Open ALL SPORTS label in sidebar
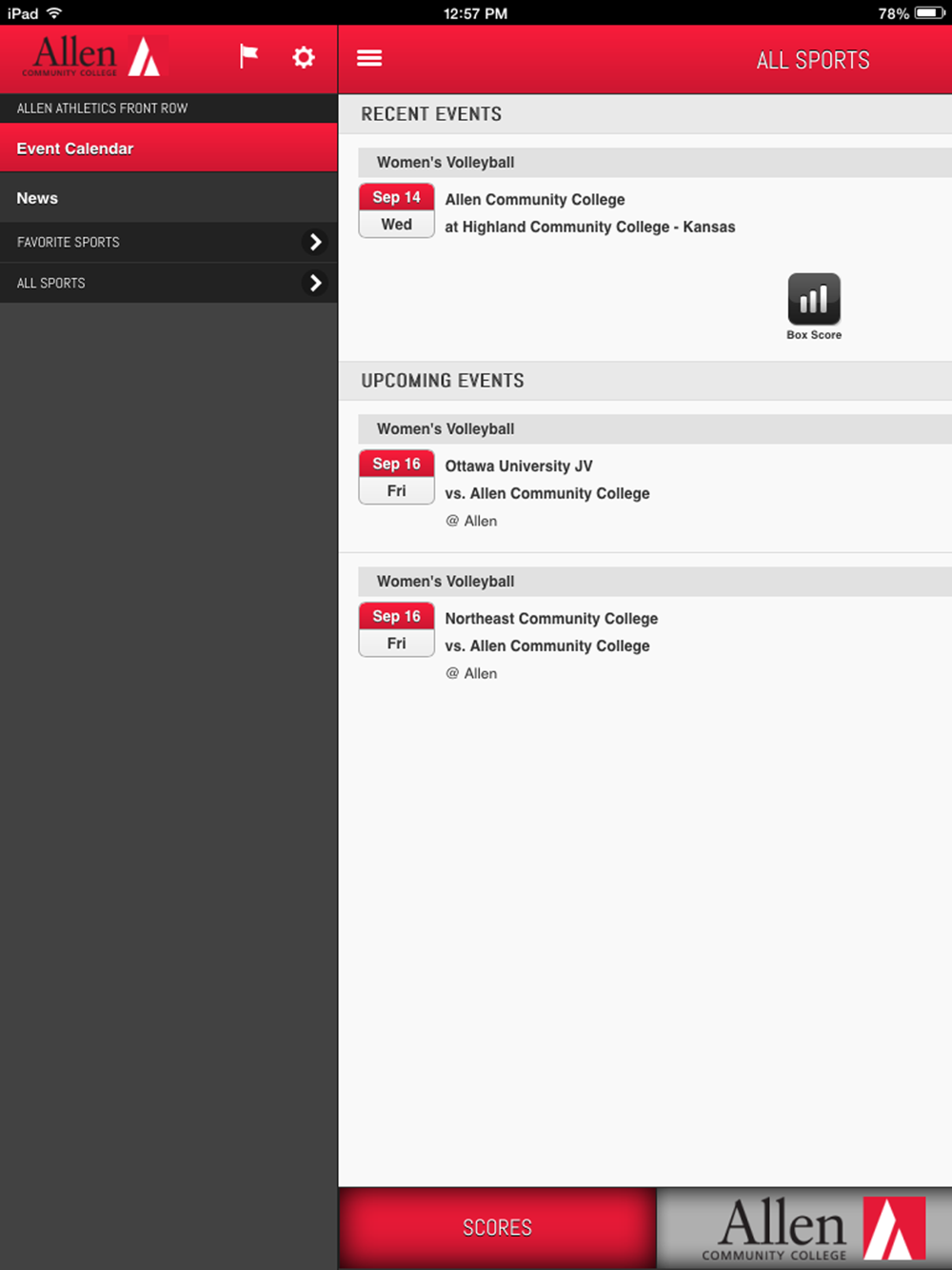 (x=51, y=283)
